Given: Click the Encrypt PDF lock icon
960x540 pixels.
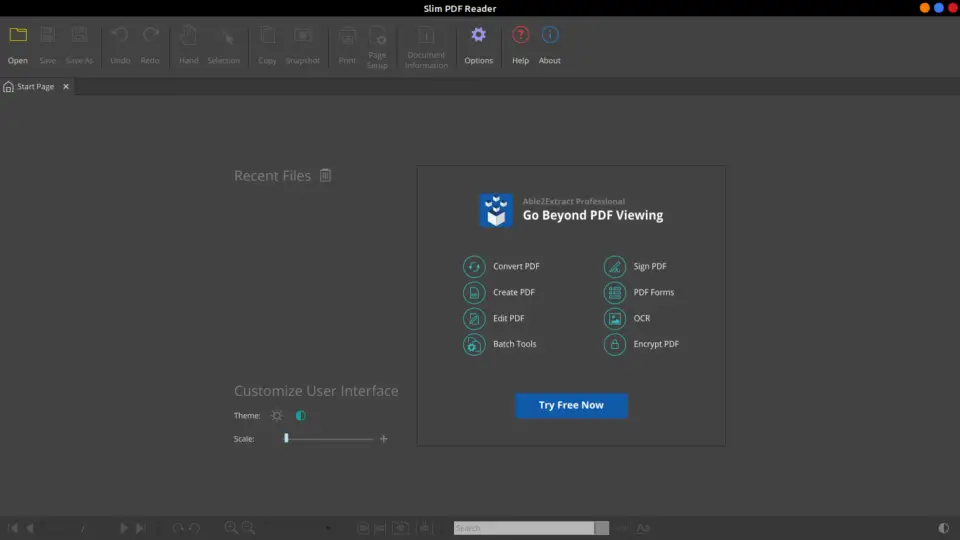Looking at the screenshot, I should click(614, 344).
